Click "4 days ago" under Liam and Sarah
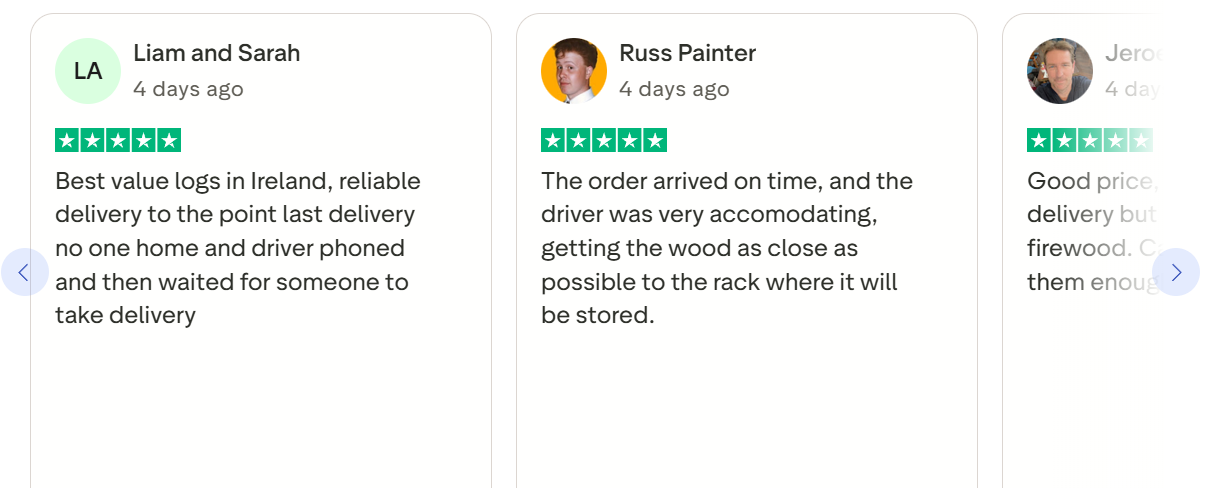 (x=188, y=89)
